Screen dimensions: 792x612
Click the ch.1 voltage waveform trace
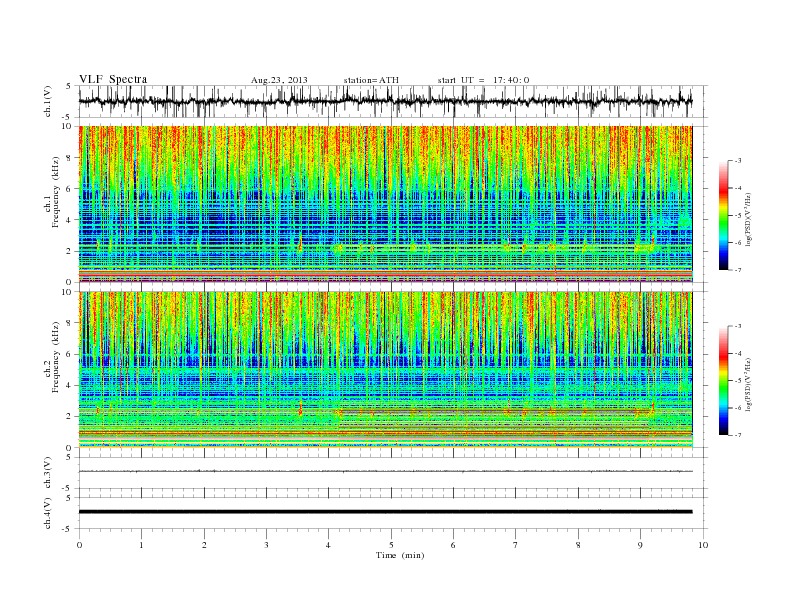(x=385, y=101)
